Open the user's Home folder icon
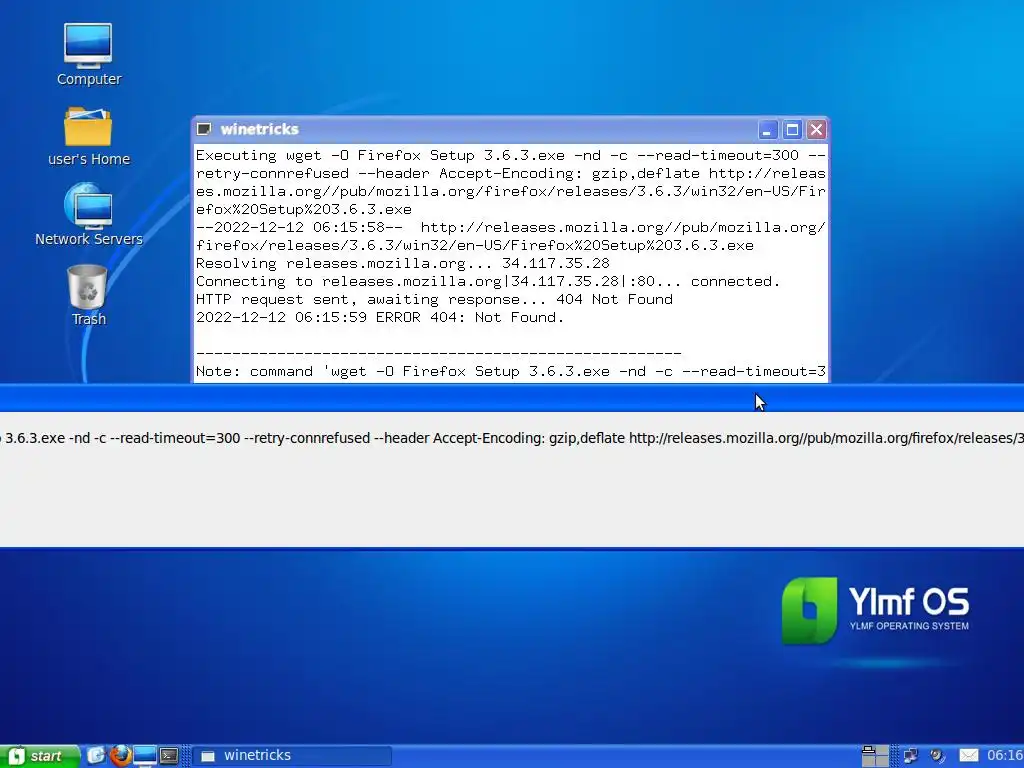This screenshot has height=768, width=1024. [x=88, y=136]
